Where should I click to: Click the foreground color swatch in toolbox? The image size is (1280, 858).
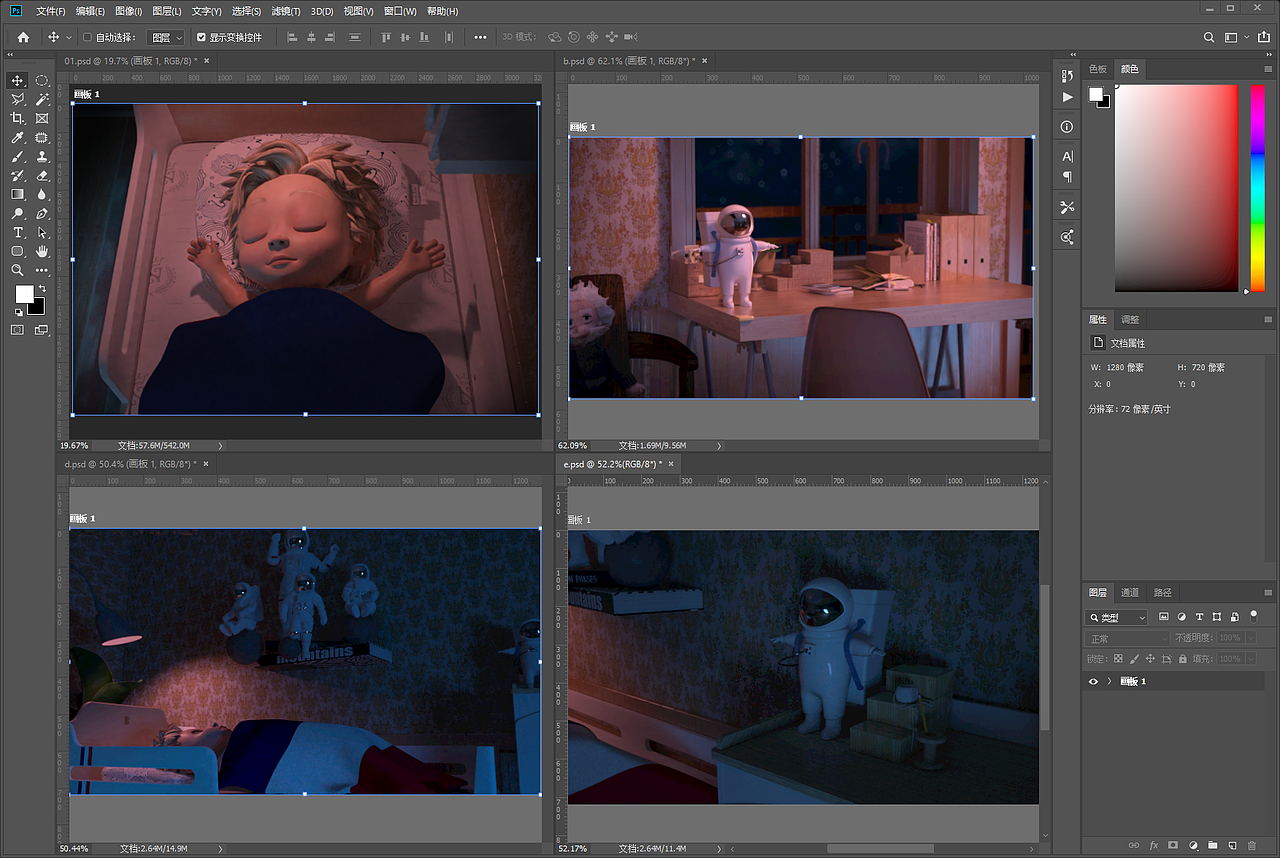click(x=25, y=295)
